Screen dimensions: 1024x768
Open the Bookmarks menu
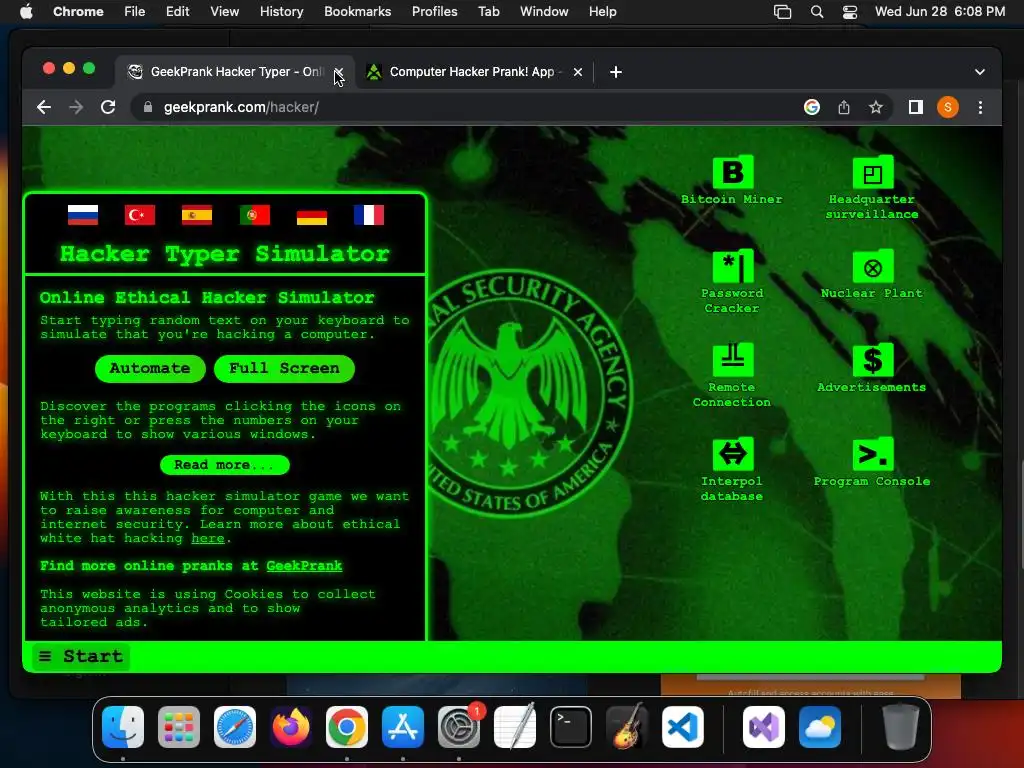coord(357,11)
